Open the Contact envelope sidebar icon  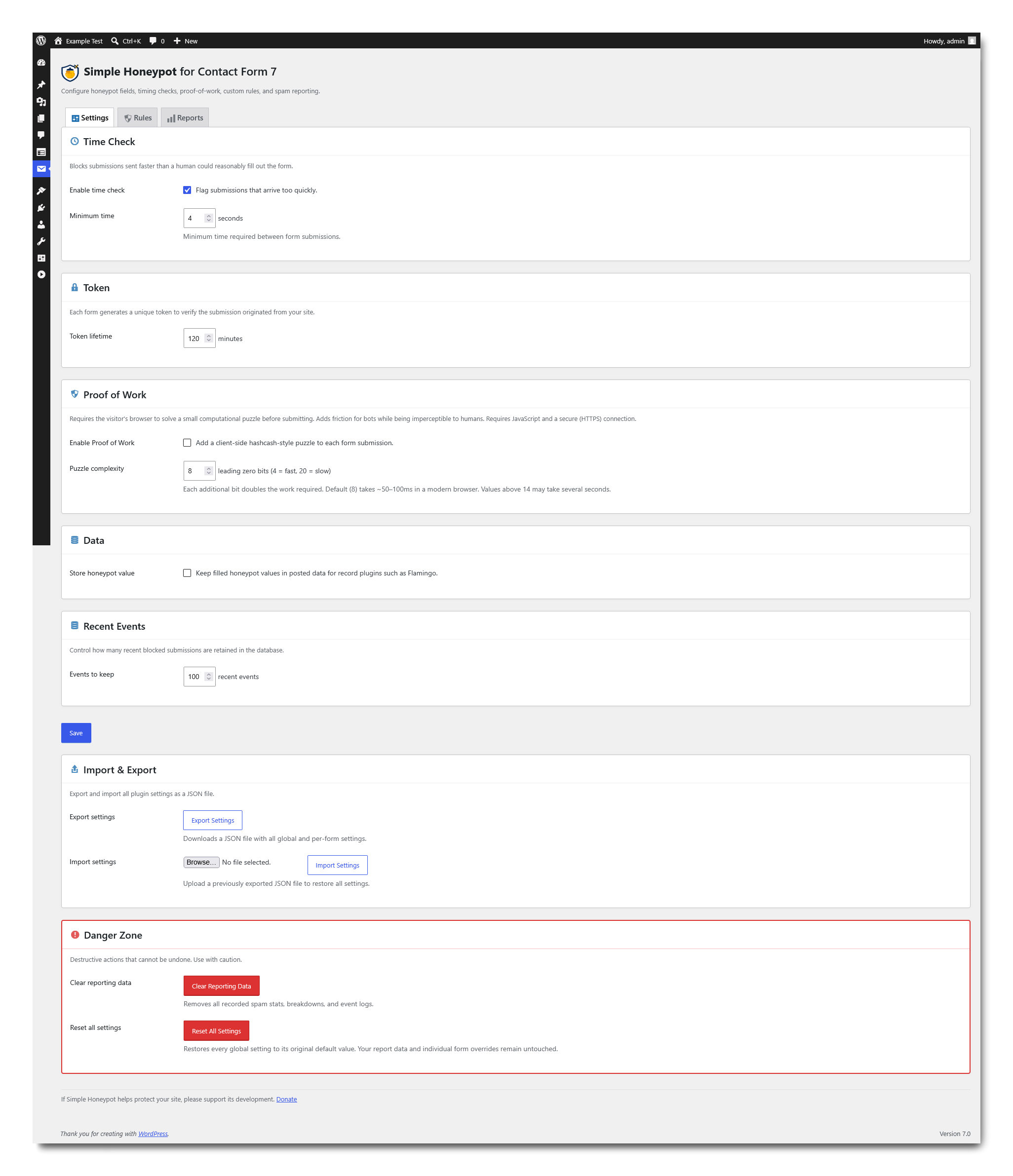41,169
